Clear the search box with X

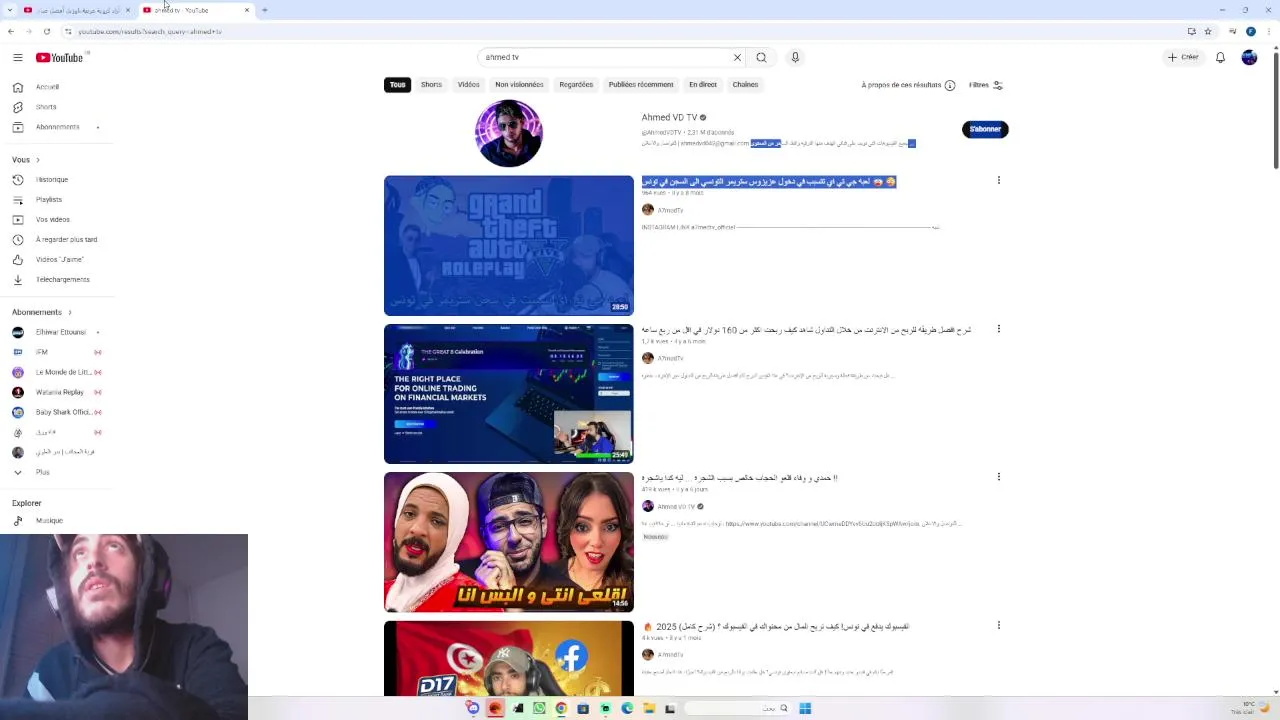[x=738, y=57]
